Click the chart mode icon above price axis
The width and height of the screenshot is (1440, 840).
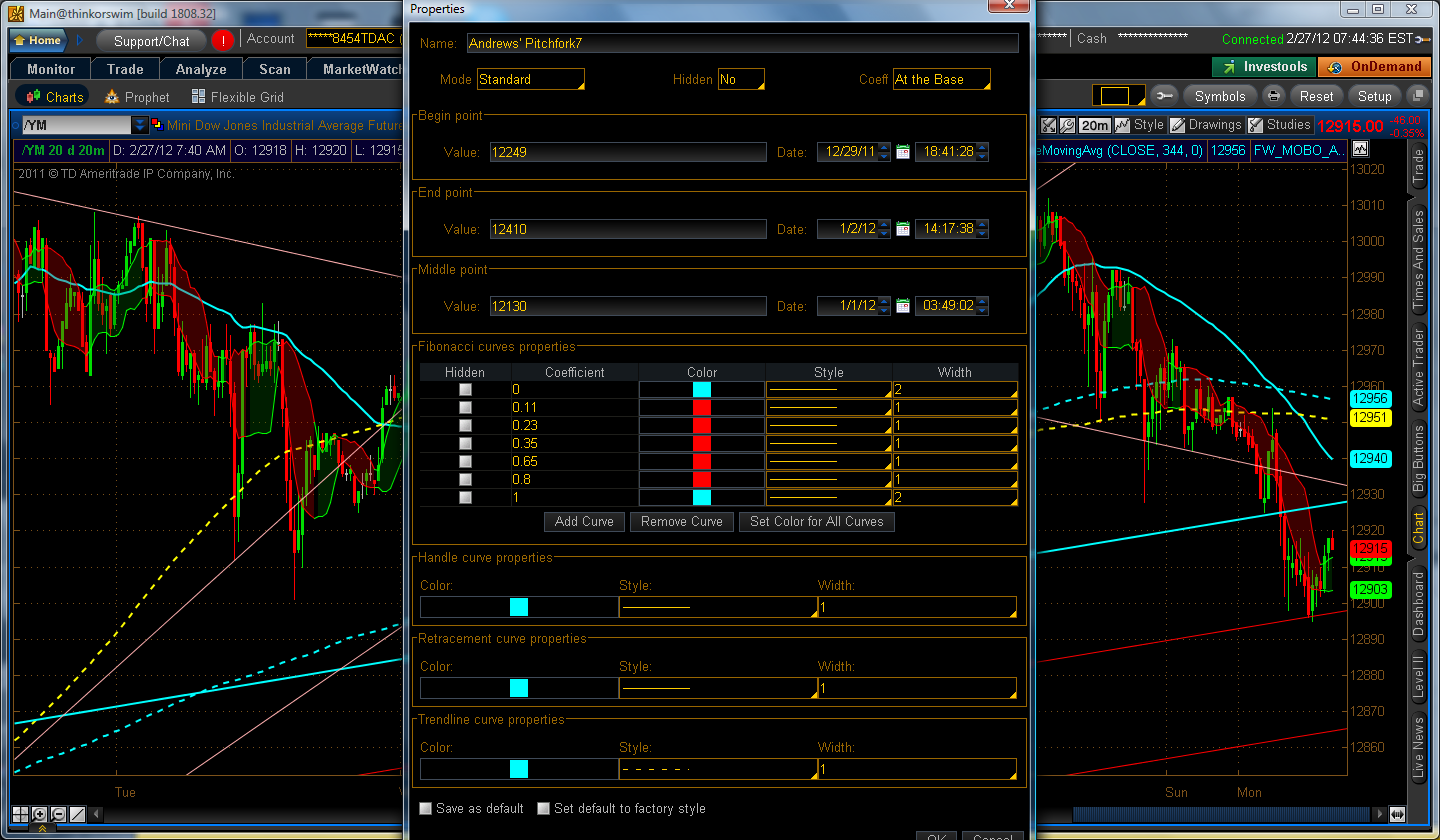click(1360, 149)
